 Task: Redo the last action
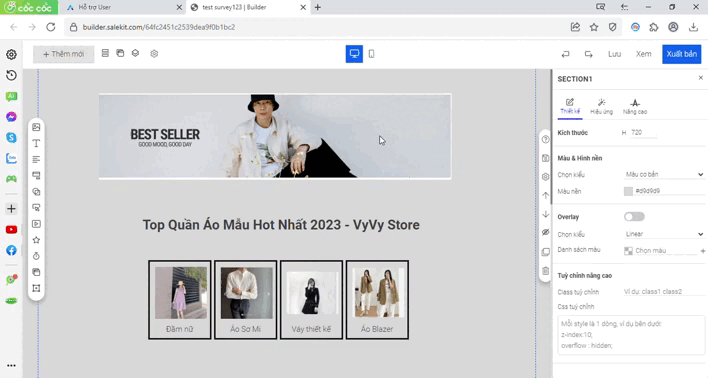pyautogui.click(x=588, y=54)
